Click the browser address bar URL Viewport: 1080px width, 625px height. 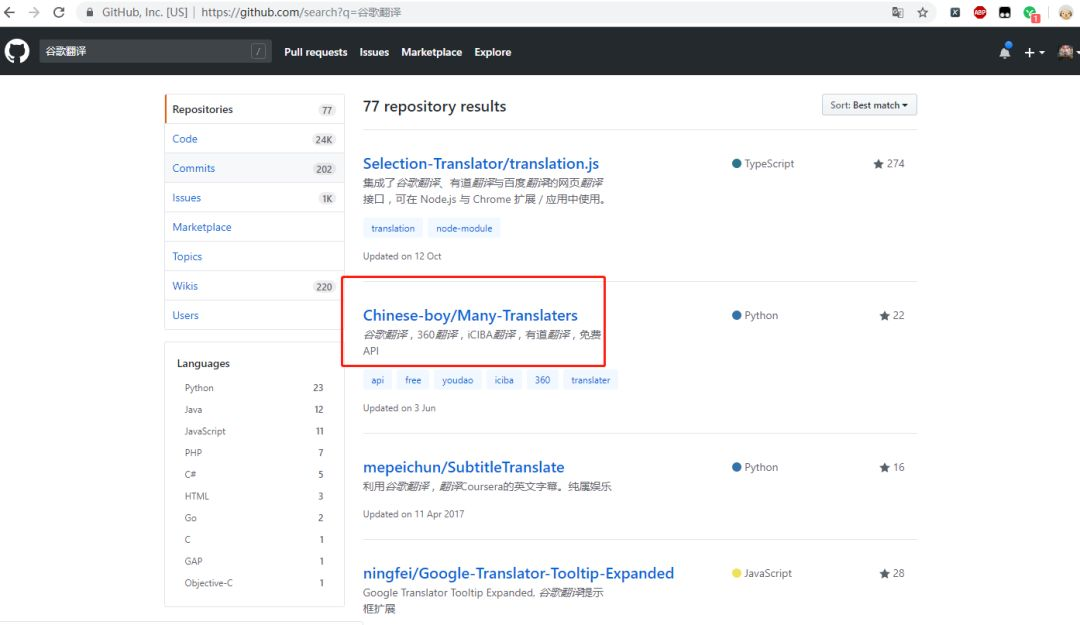(x=301, y=12)
